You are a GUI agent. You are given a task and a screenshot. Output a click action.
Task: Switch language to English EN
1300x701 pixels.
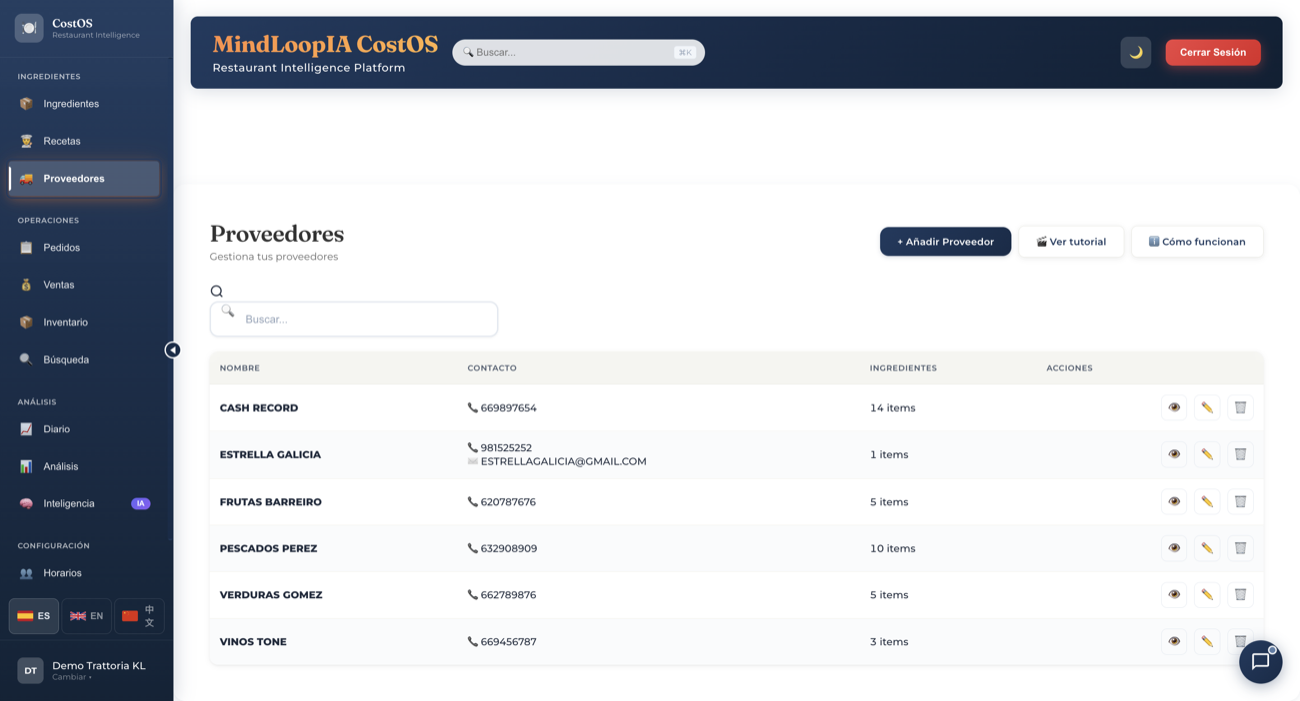point(87,616)
